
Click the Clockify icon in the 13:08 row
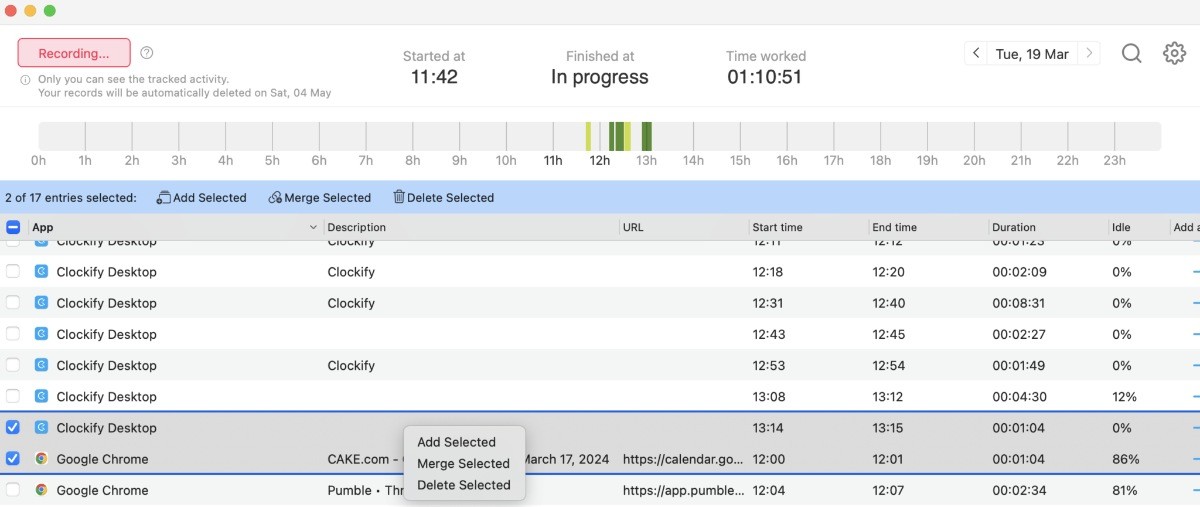tap(41, 396)
